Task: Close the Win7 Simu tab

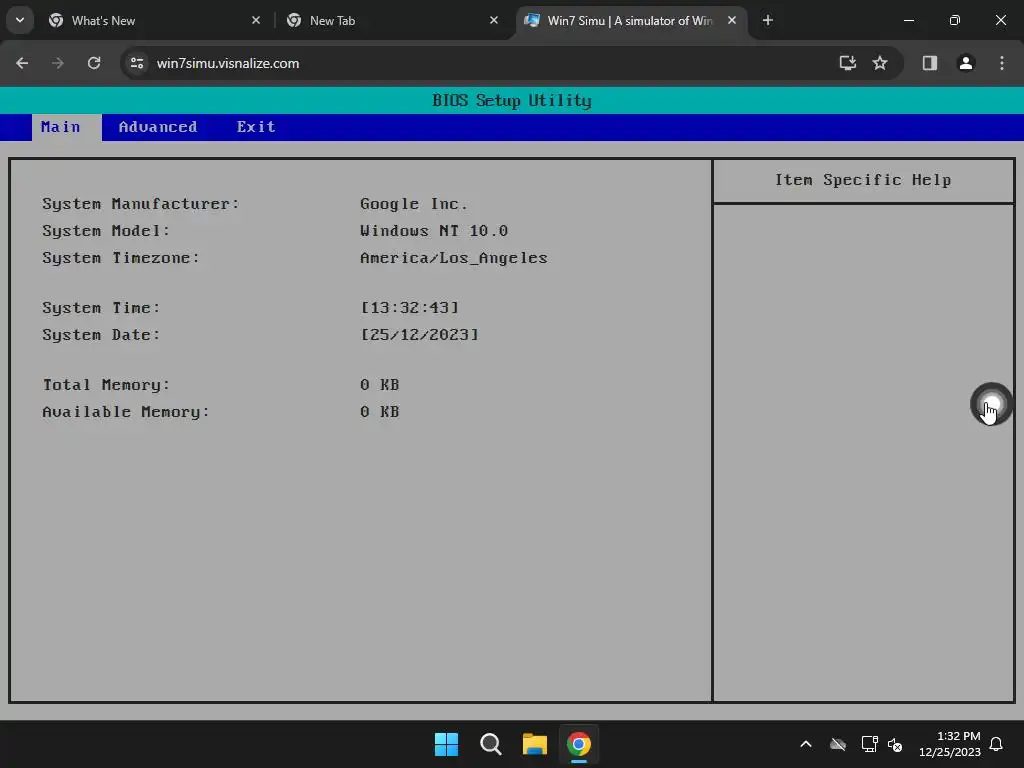Action: click(x=732, y=20)
